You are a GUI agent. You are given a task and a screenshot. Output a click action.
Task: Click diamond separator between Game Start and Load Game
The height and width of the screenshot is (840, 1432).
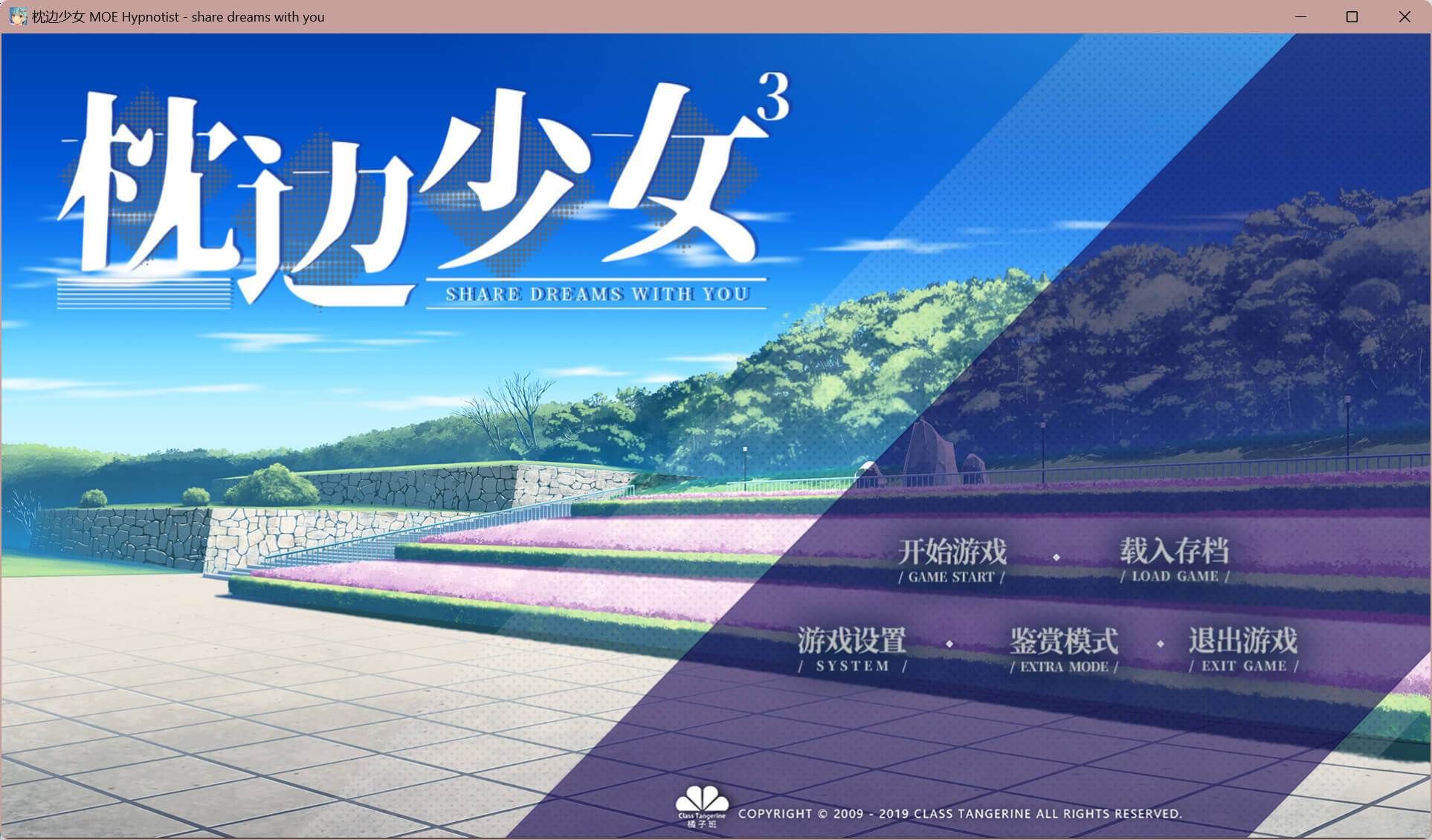(1056, 557)
